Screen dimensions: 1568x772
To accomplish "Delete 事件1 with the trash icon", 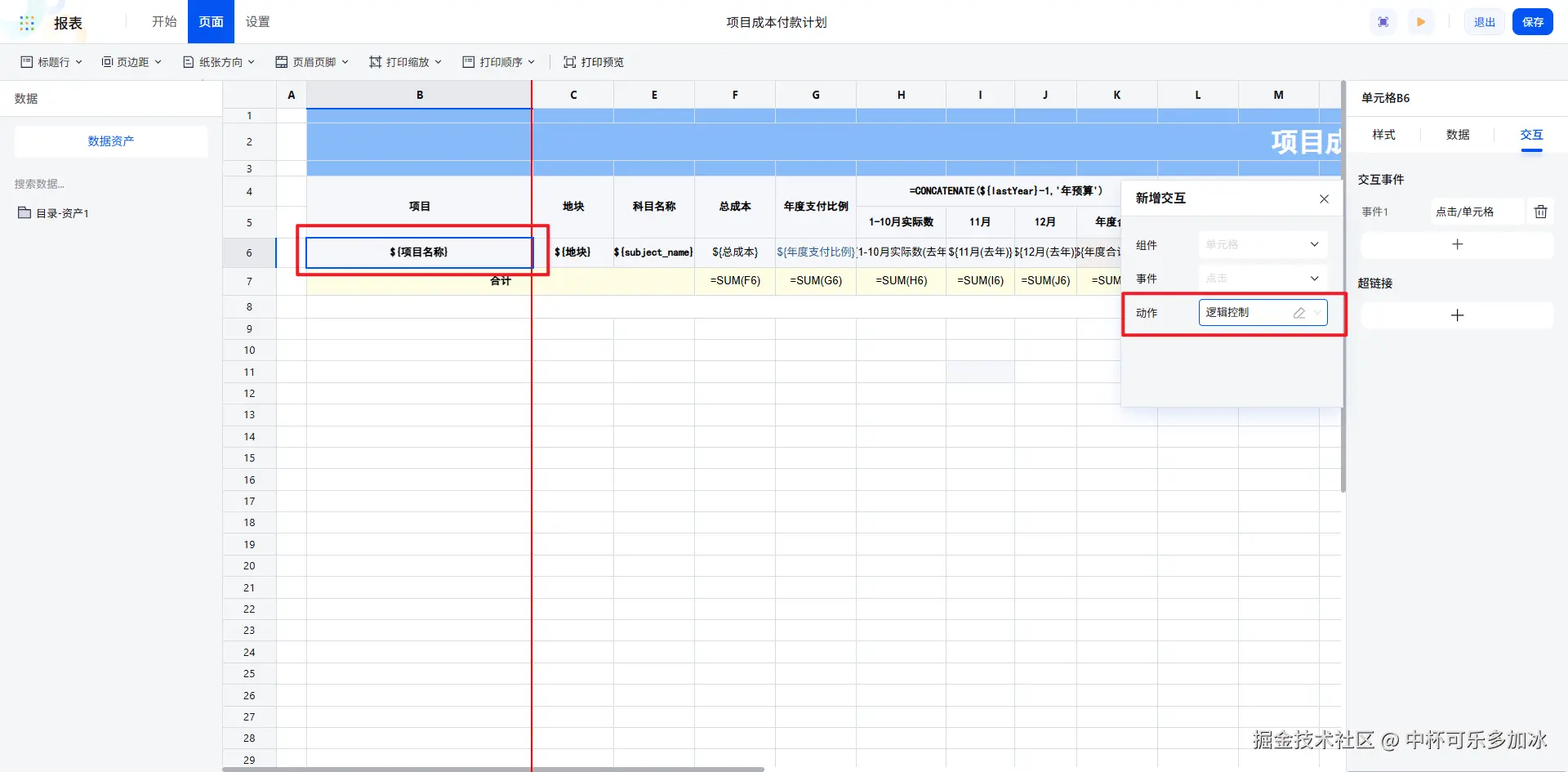I will pyautogui.click(x=1540, y=212).
